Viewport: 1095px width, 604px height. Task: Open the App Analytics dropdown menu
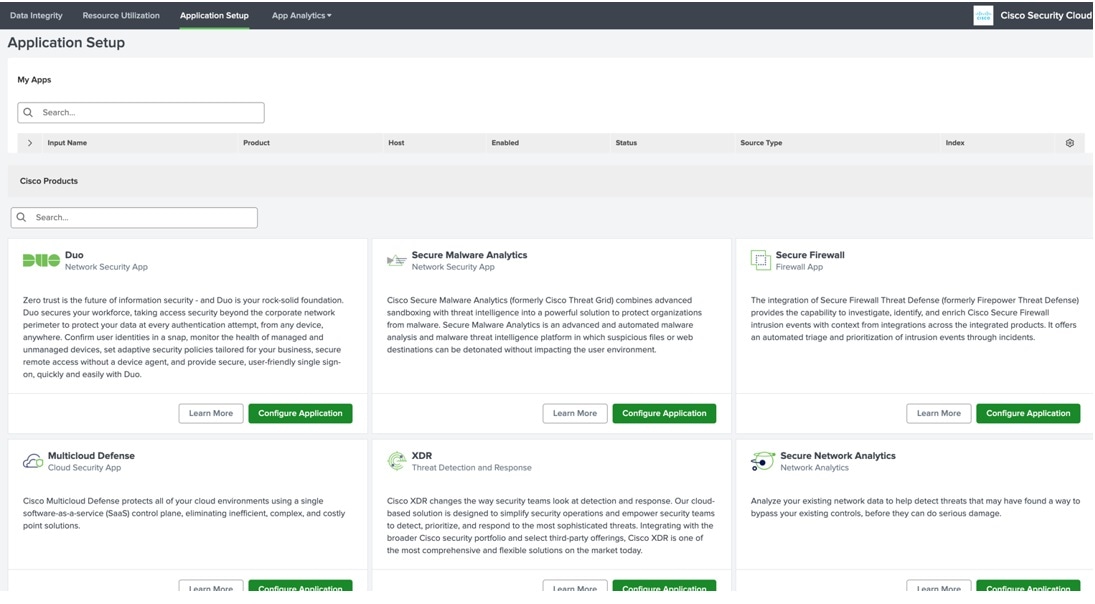[x=301, y=16]
